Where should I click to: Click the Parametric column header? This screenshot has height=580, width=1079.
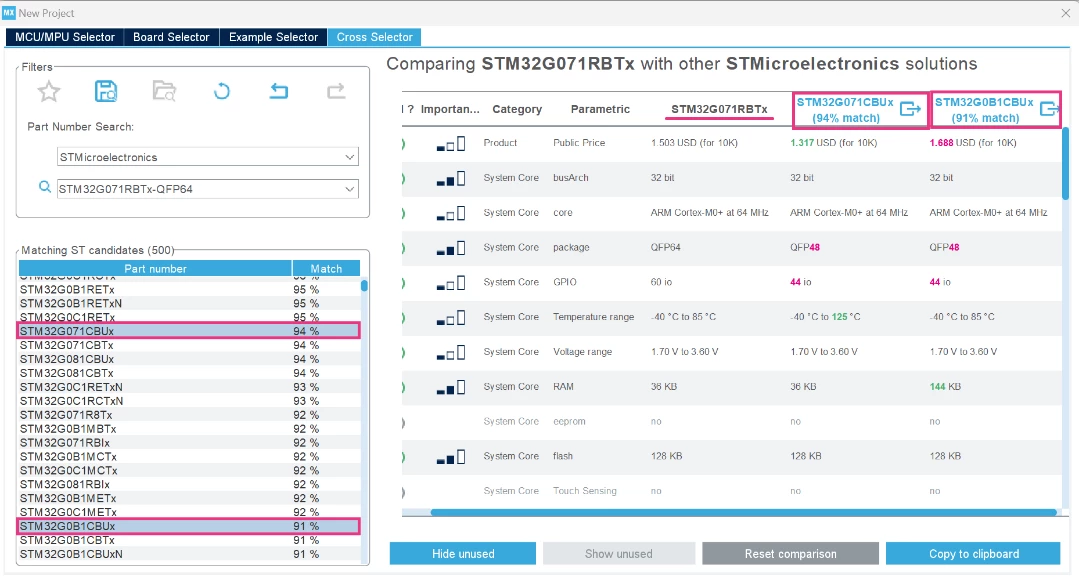pos(600,109)
